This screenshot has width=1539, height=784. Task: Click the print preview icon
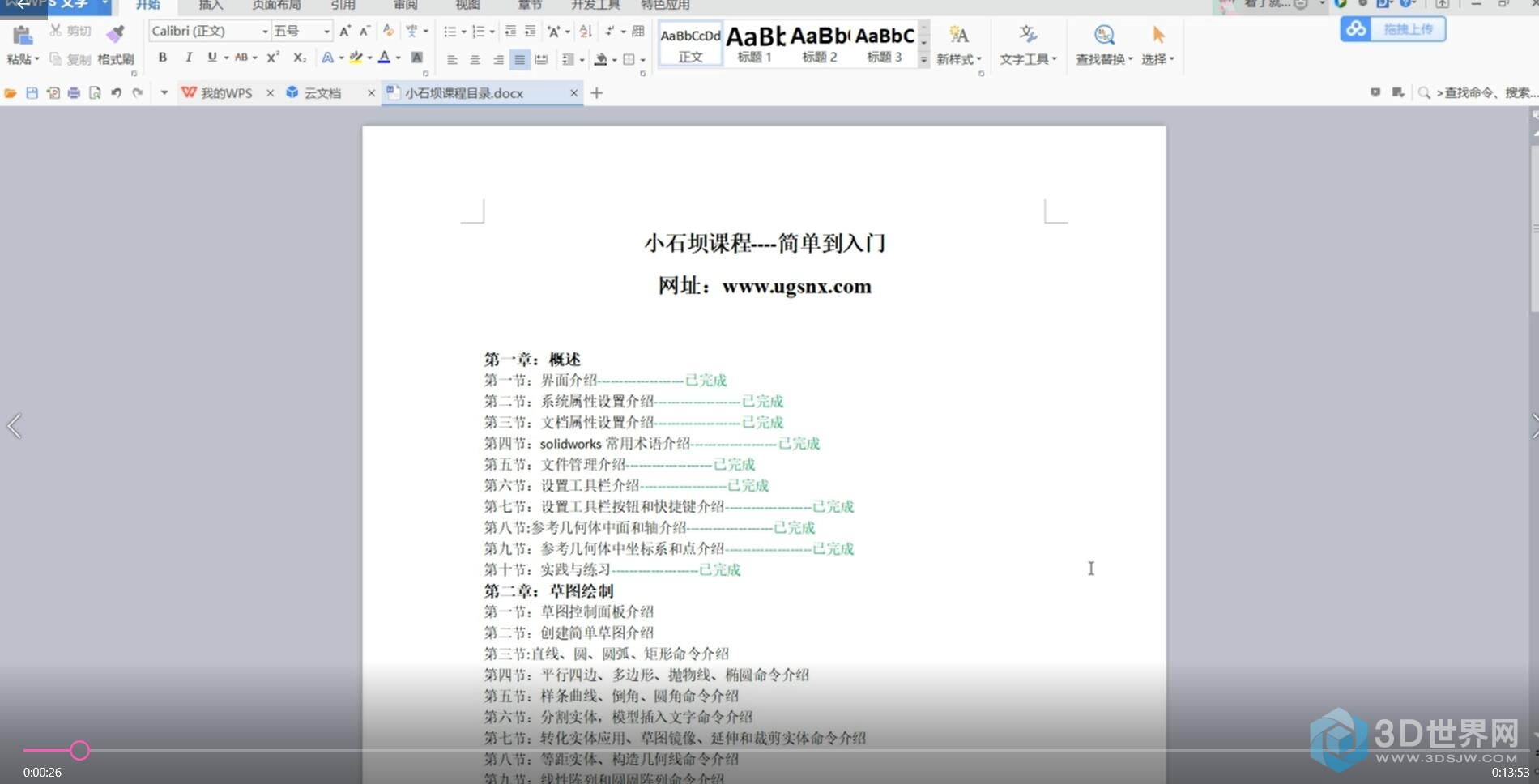click(95, 93)
